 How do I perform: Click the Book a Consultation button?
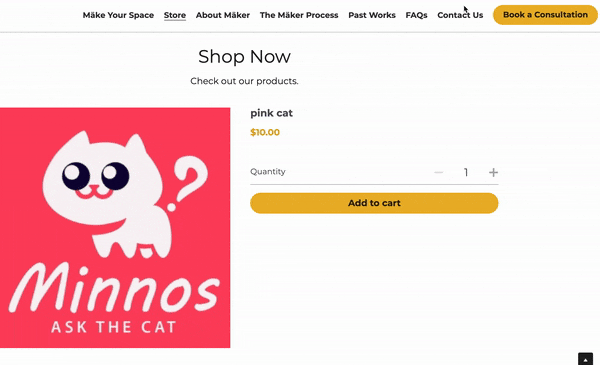coord(545,15)
